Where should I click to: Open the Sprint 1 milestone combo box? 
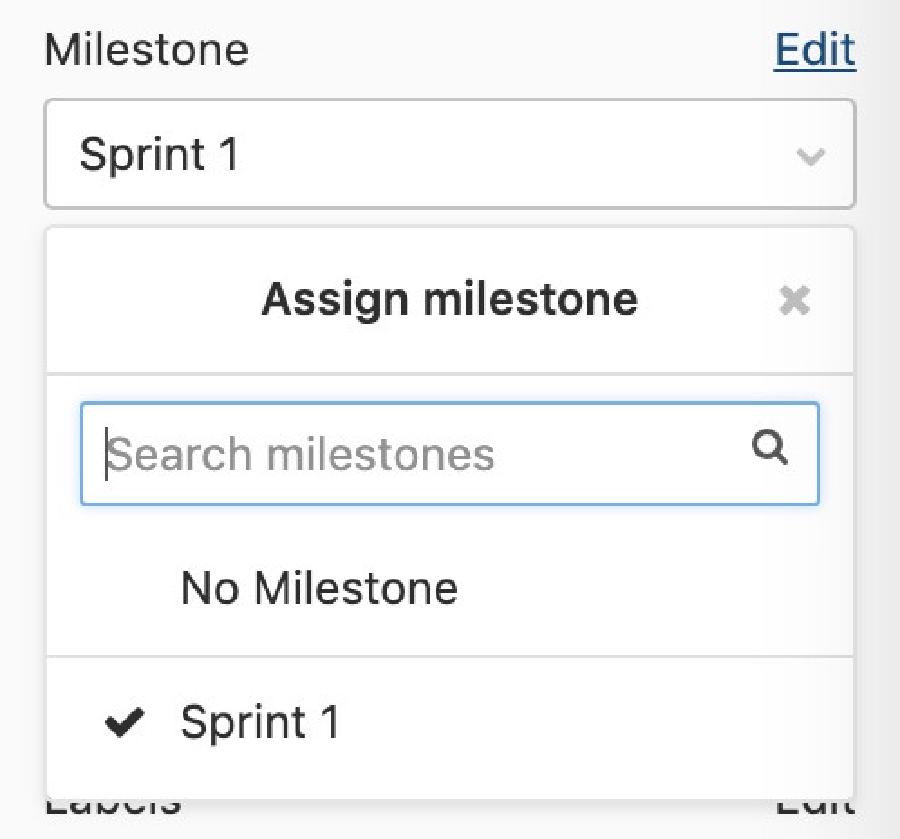pyautogui.click(x=449, y=154)
